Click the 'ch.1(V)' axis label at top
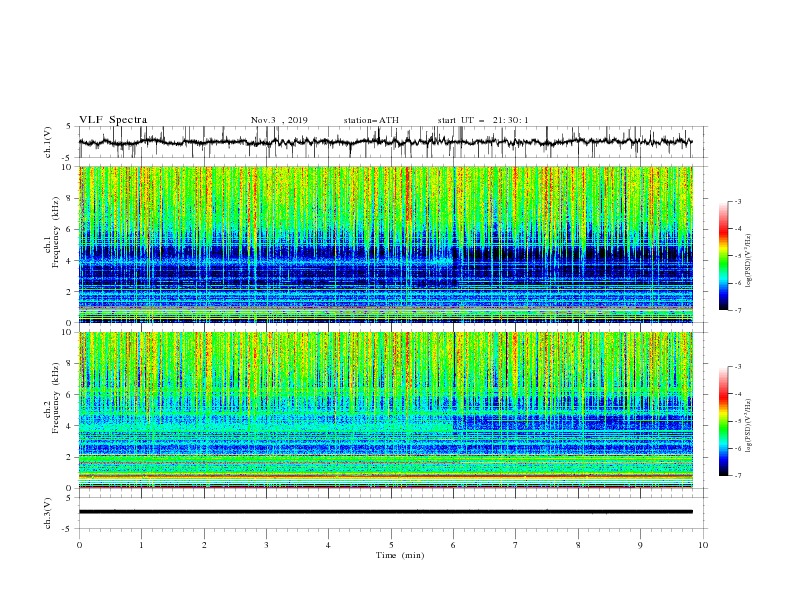Viewport: 792px width, 612px height. 48,142
